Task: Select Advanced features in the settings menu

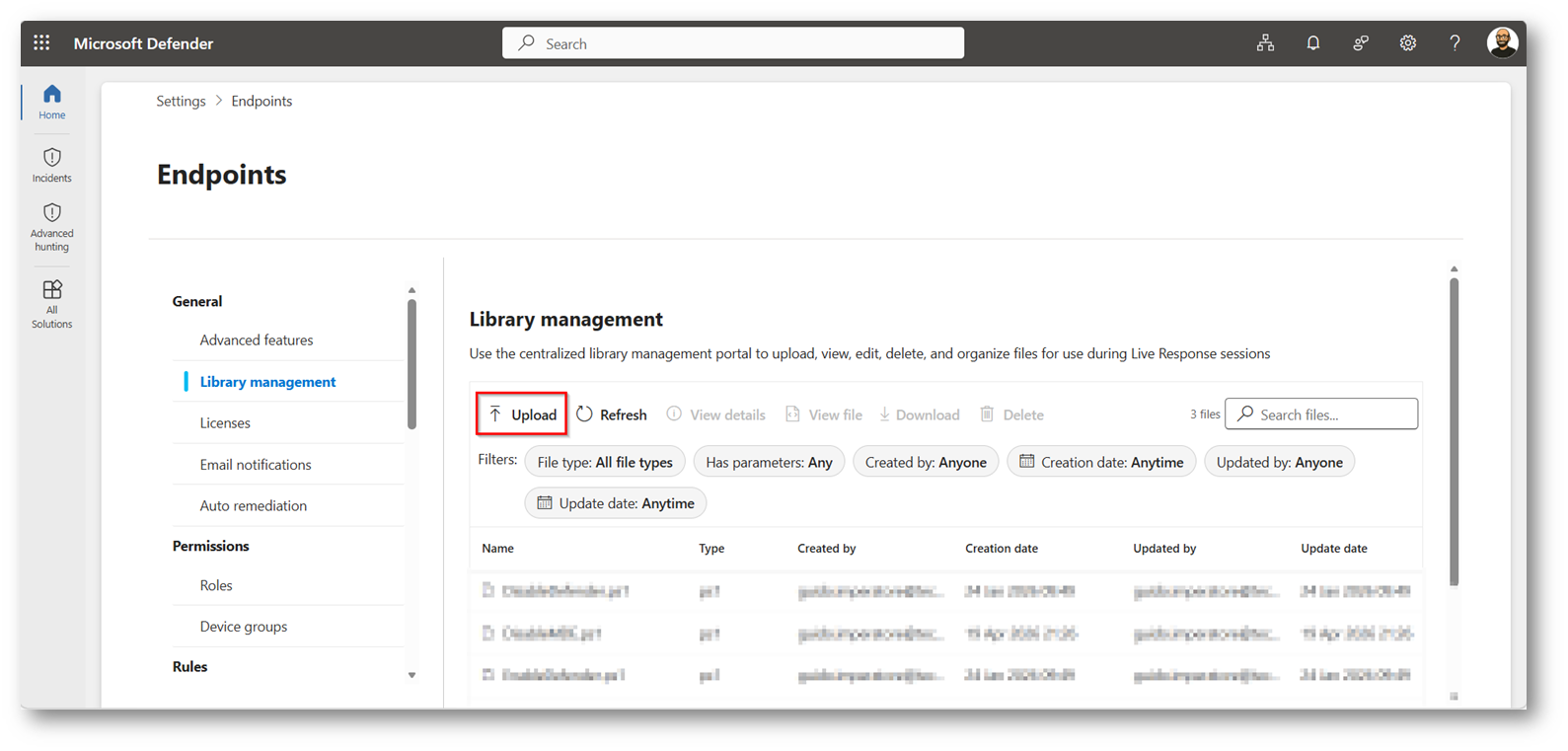Action: pos(257,339)
